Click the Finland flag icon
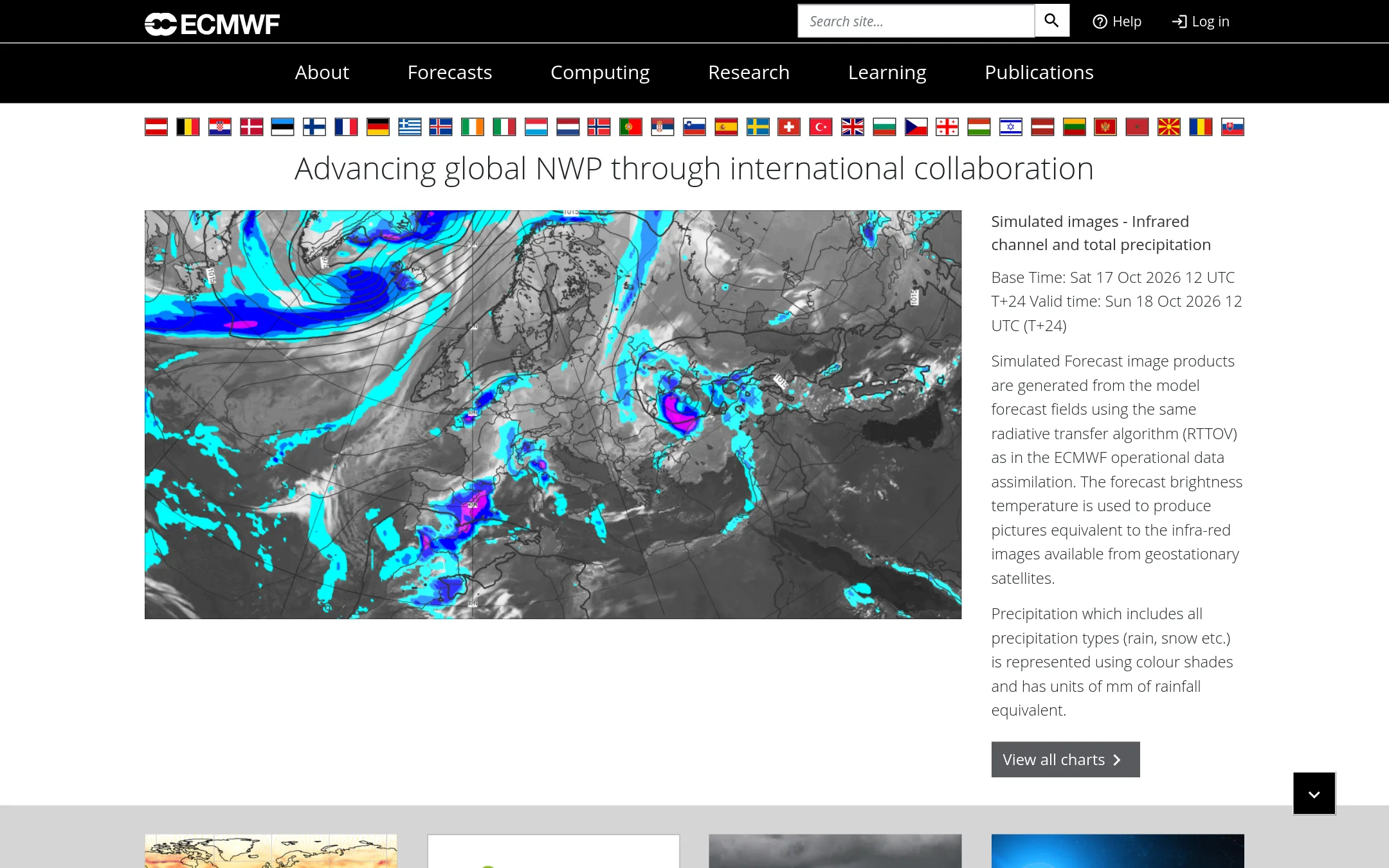The width and height of the screenshot is (1389, 868). pos(314,127)
